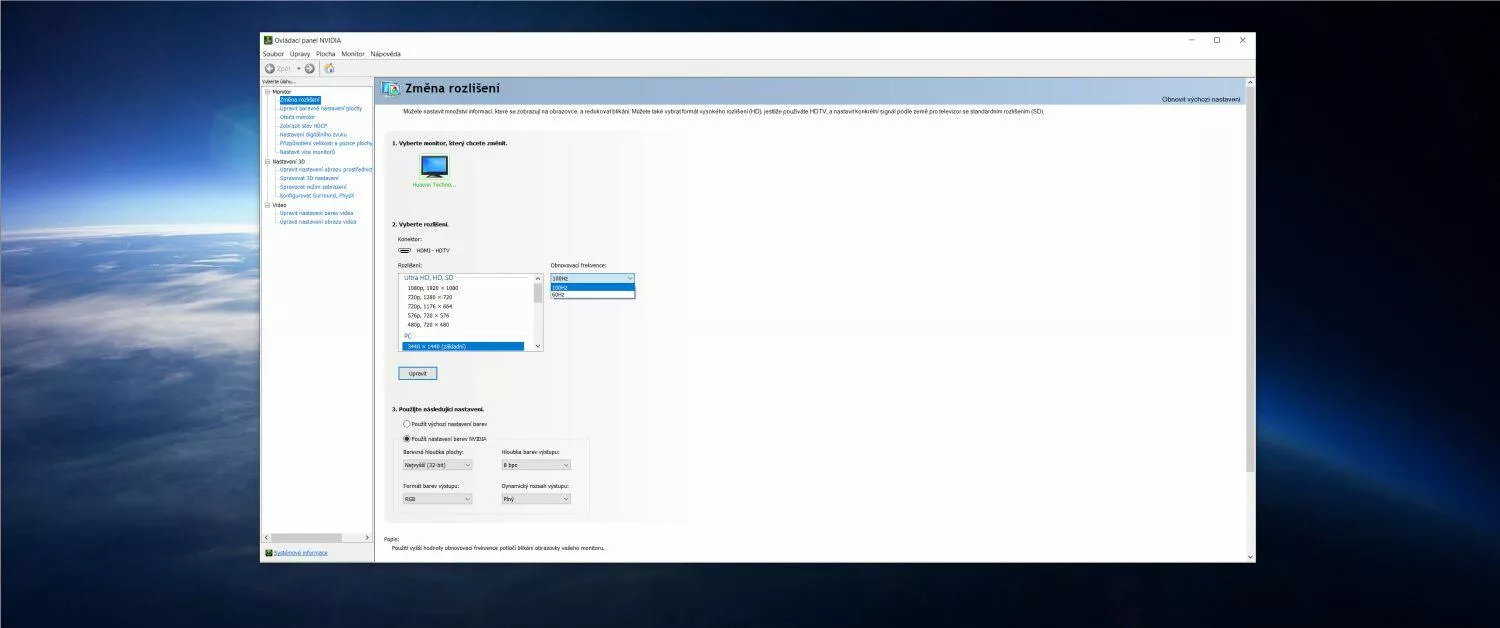The height and width of the screenshot is (628, 1500).
Task: Click the Forward arrow icon in toolbar
Action: [x=310, y=68]
